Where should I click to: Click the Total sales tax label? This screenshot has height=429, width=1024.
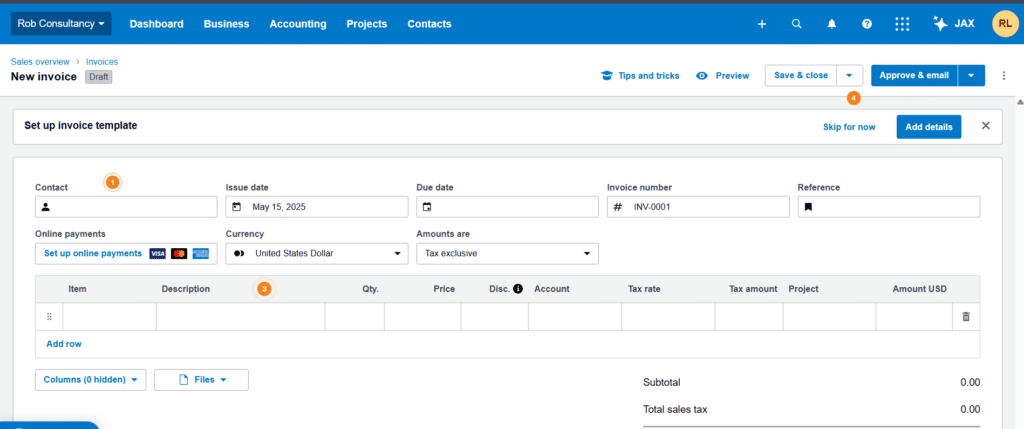click(675, 409)
